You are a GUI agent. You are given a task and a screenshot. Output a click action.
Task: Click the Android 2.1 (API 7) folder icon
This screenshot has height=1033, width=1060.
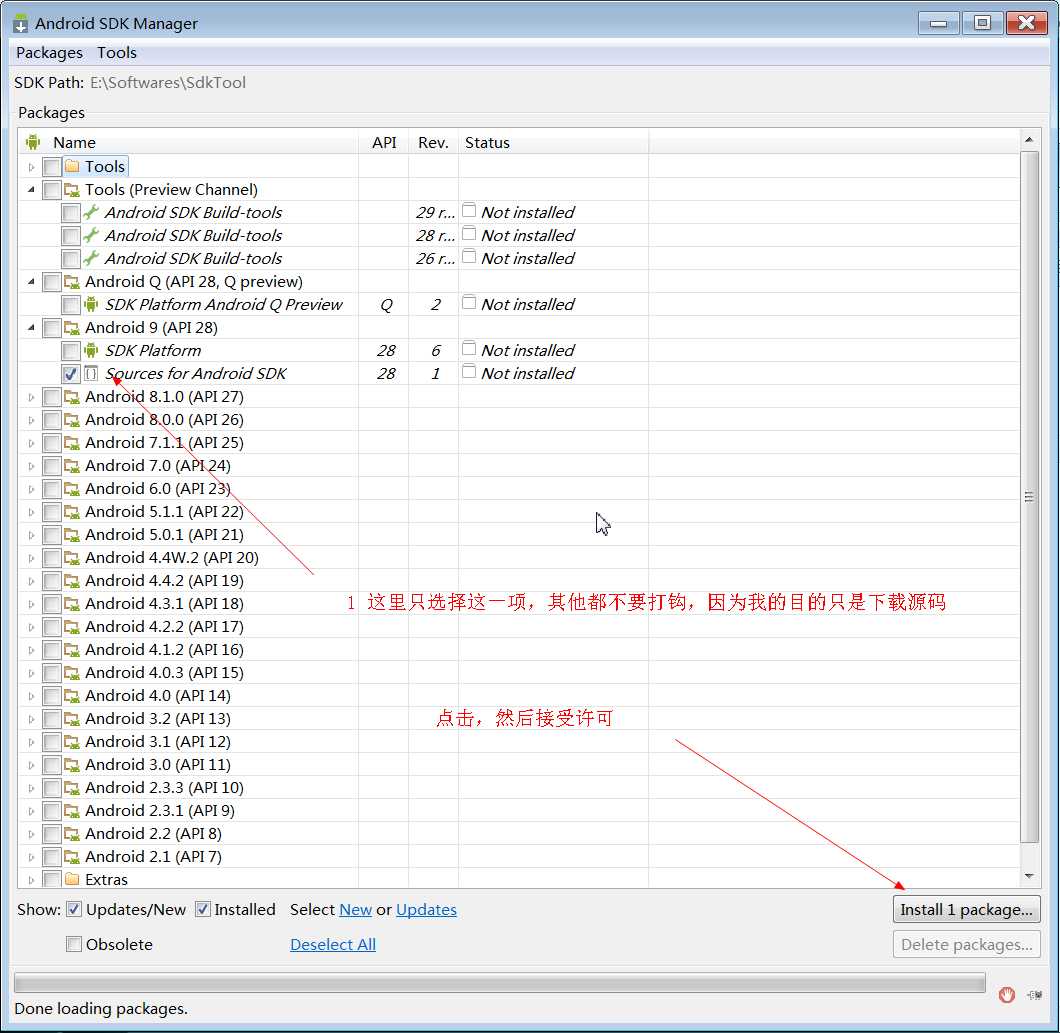72,857
